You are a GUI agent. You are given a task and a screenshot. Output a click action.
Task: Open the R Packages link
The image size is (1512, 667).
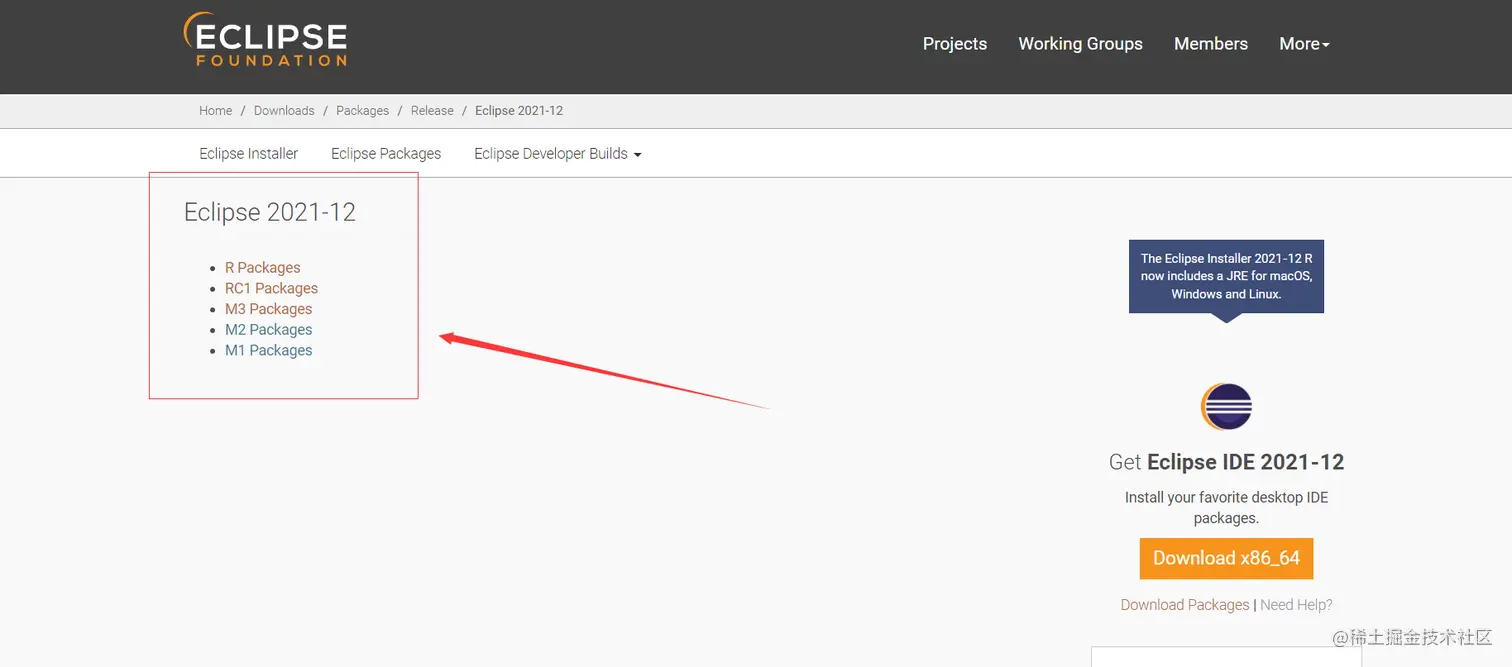coord(263,268)
